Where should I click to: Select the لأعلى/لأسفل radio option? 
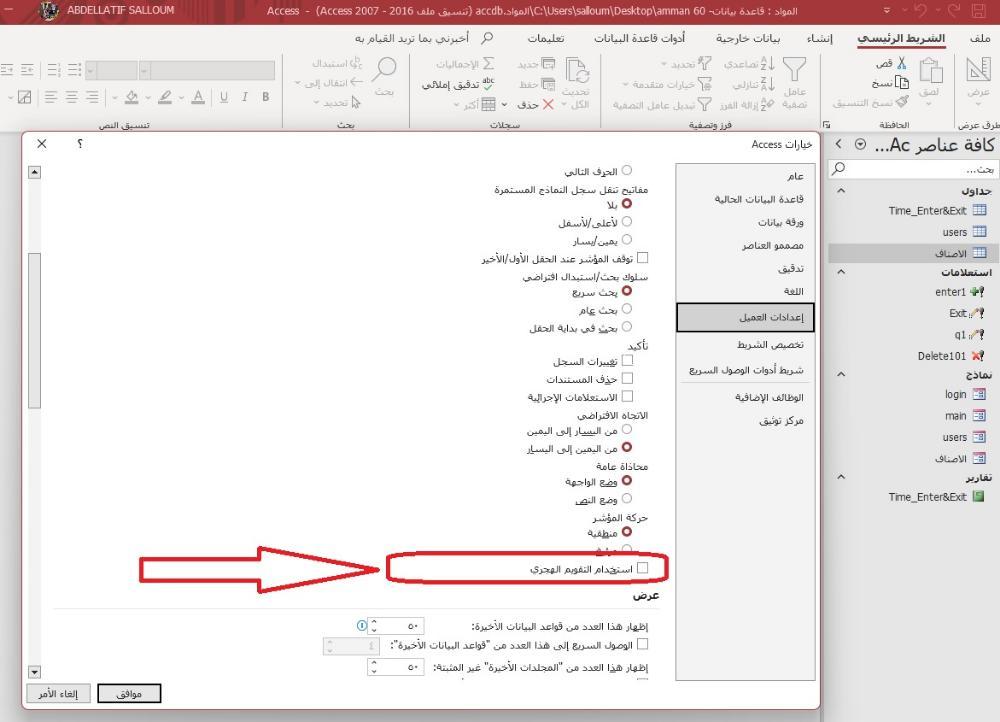click(627, 221)
